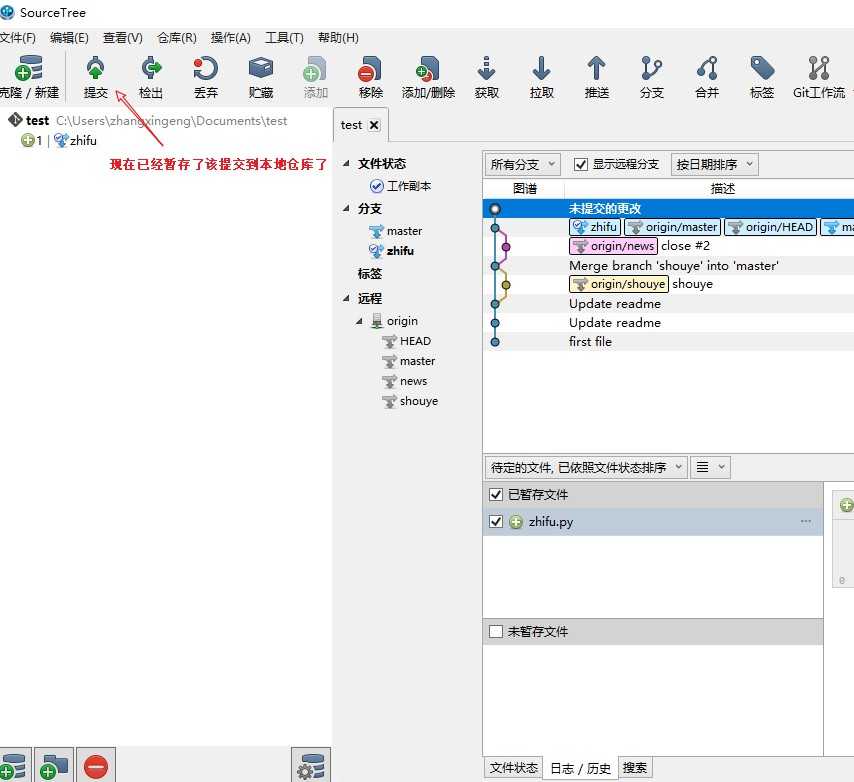Select the origin shouye remote branch
Image resolution: width=854 pixels, height=782 pixels.
click(410, 401)
